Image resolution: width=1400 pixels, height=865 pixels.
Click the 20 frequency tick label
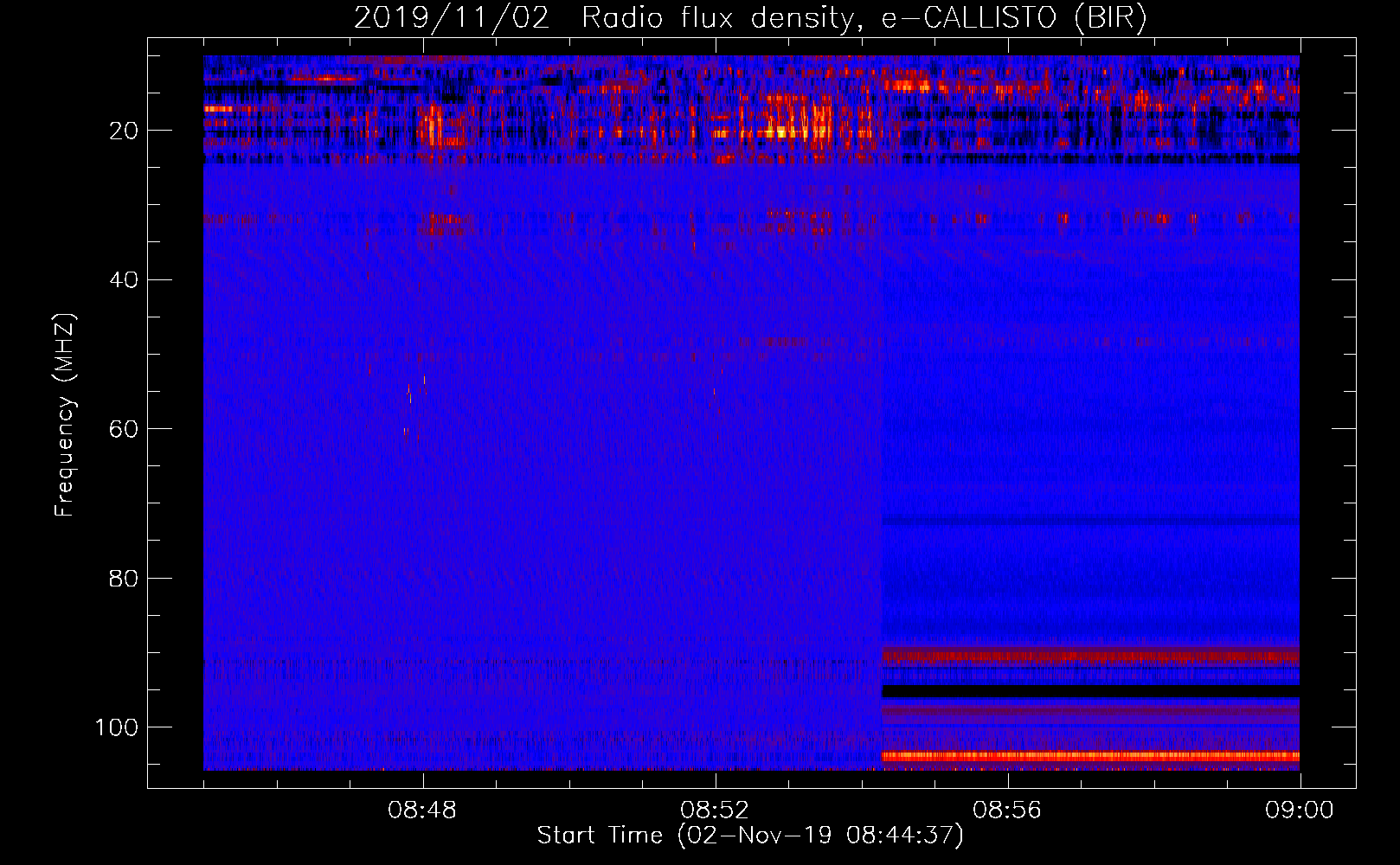[124, 131]
